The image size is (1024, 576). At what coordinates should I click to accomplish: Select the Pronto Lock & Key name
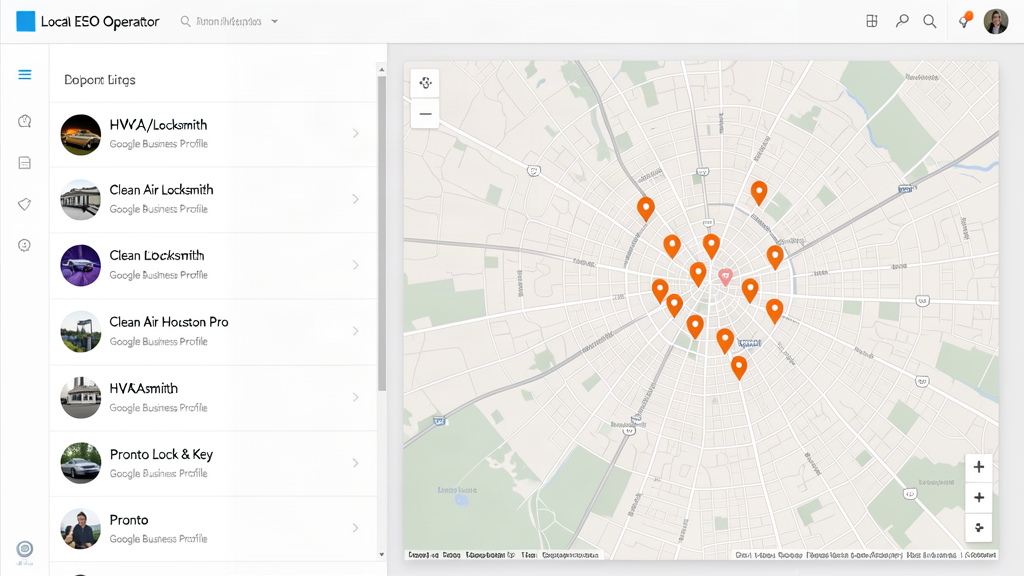coord(161,455)
